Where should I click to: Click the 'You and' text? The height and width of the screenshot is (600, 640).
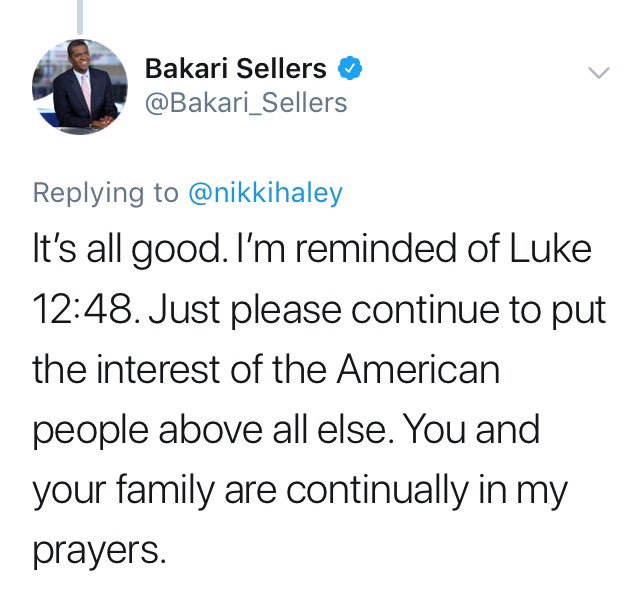point(473,429)
